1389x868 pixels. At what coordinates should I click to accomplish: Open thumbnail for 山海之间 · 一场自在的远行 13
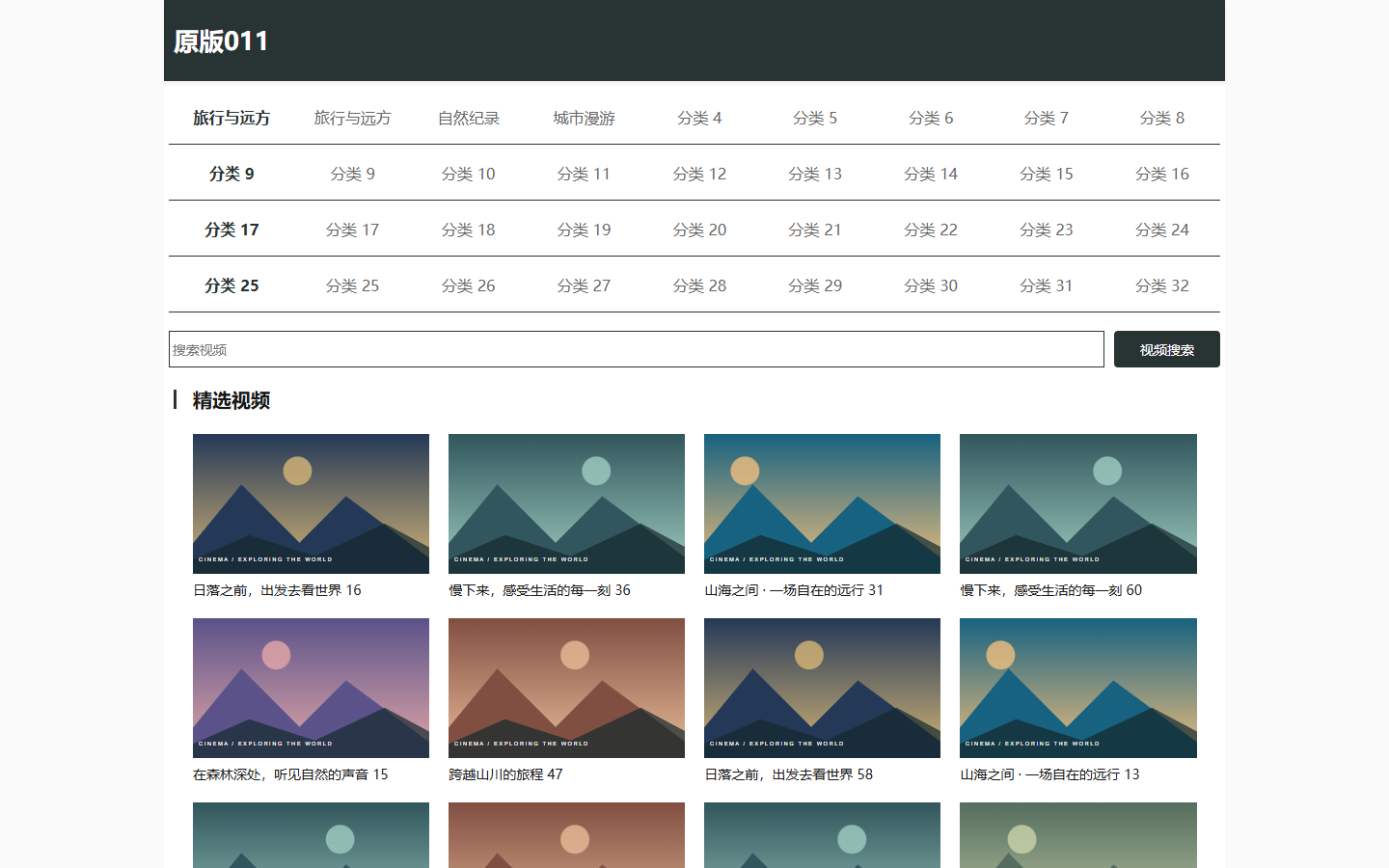[1078, 688]
